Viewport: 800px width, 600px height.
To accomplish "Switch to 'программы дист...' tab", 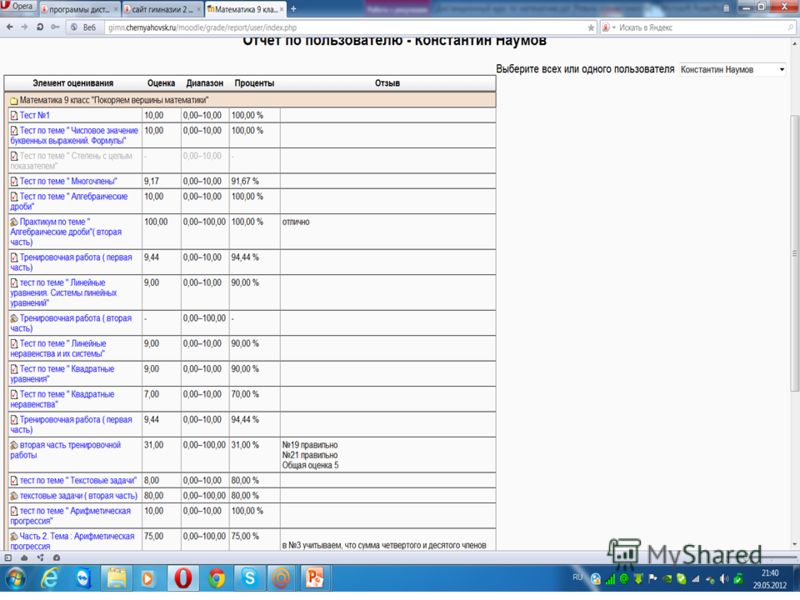I will point(78,9).
